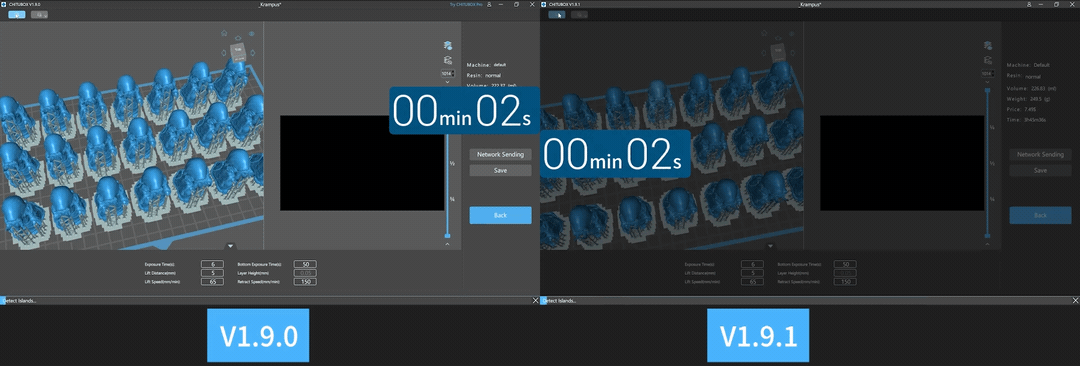Click up chevron at bottom of layer slider

[x=448, y=244]
